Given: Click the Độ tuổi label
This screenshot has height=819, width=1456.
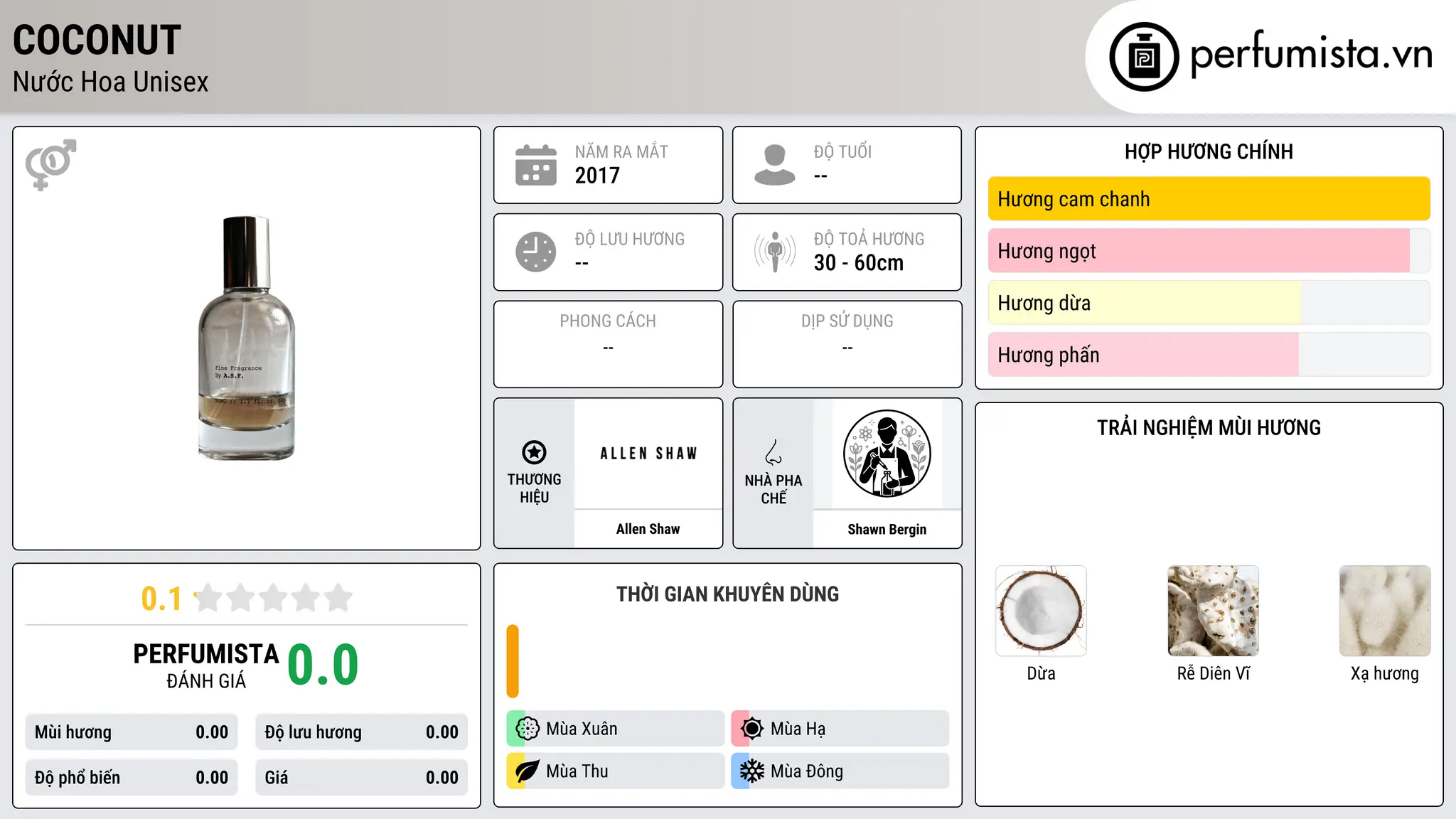Looking at the screenshot, I should click(x=842, y=151).
